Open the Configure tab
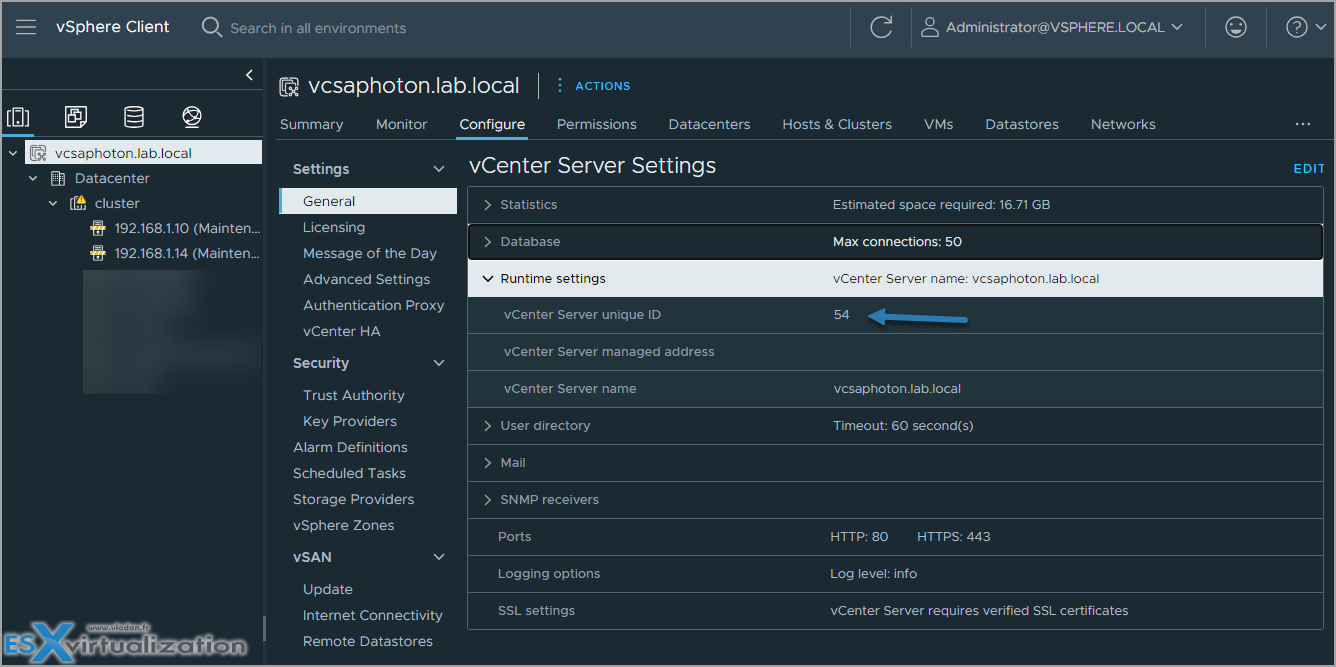This screenshot has width=1336, height=667. (492, 124)
